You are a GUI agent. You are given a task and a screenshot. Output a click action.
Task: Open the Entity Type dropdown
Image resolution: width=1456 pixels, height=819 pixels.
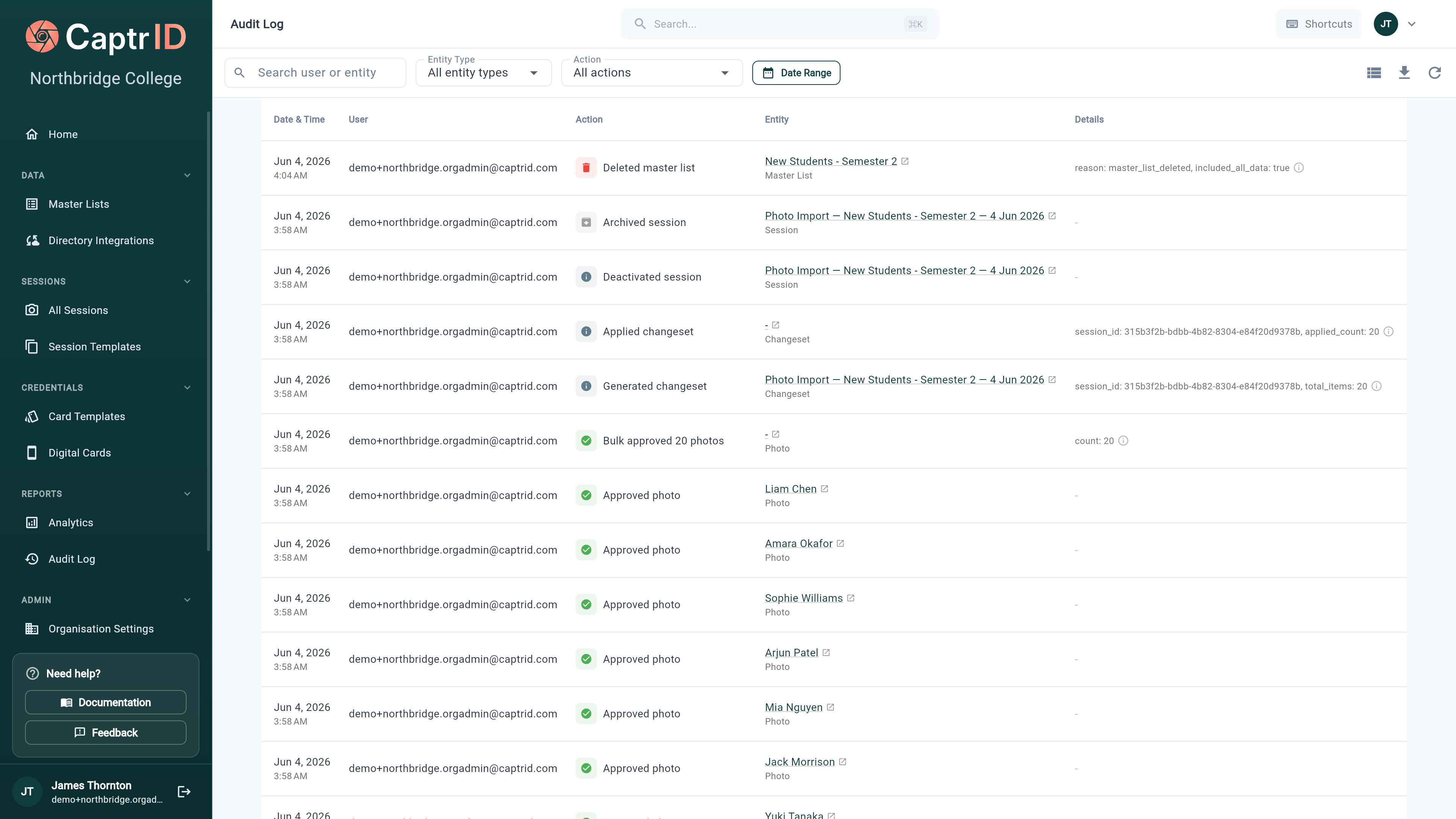pos(483,72)
